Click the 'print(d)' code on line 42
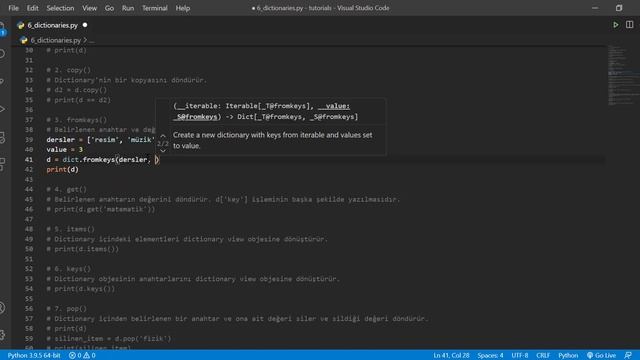Viewport: 640px width, 360px height. pos(62,169)
